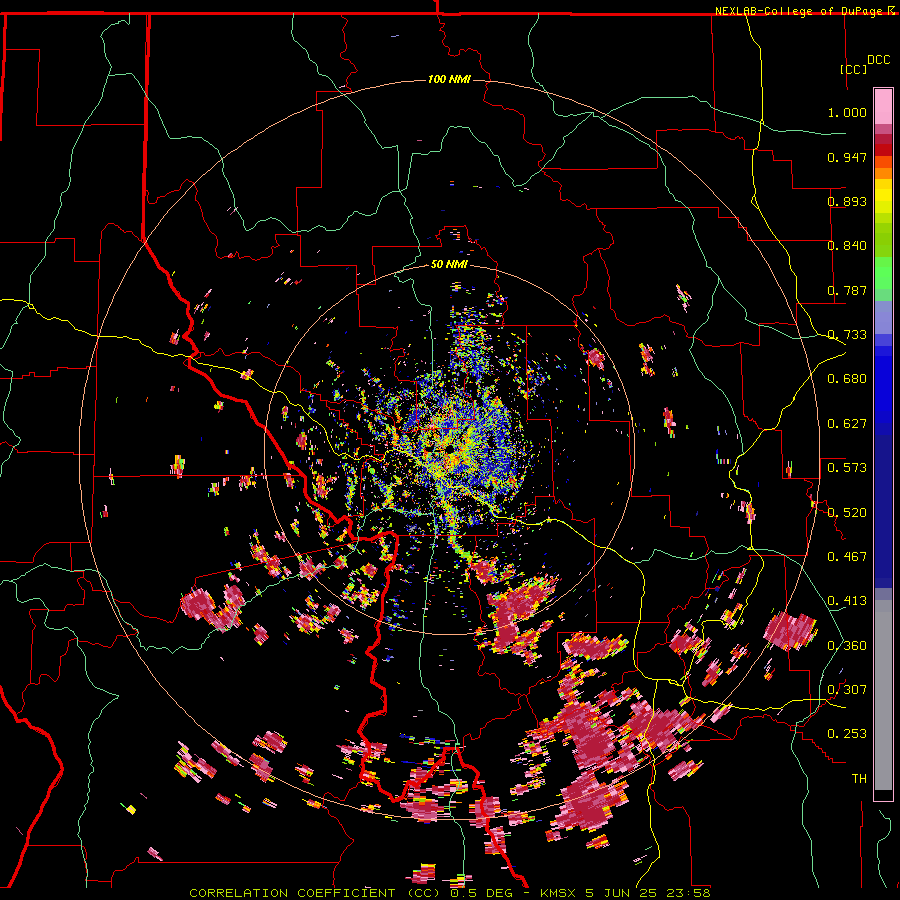Click the 0.680 scale value
Screen dimensions: 900x900
click(847, 379)
